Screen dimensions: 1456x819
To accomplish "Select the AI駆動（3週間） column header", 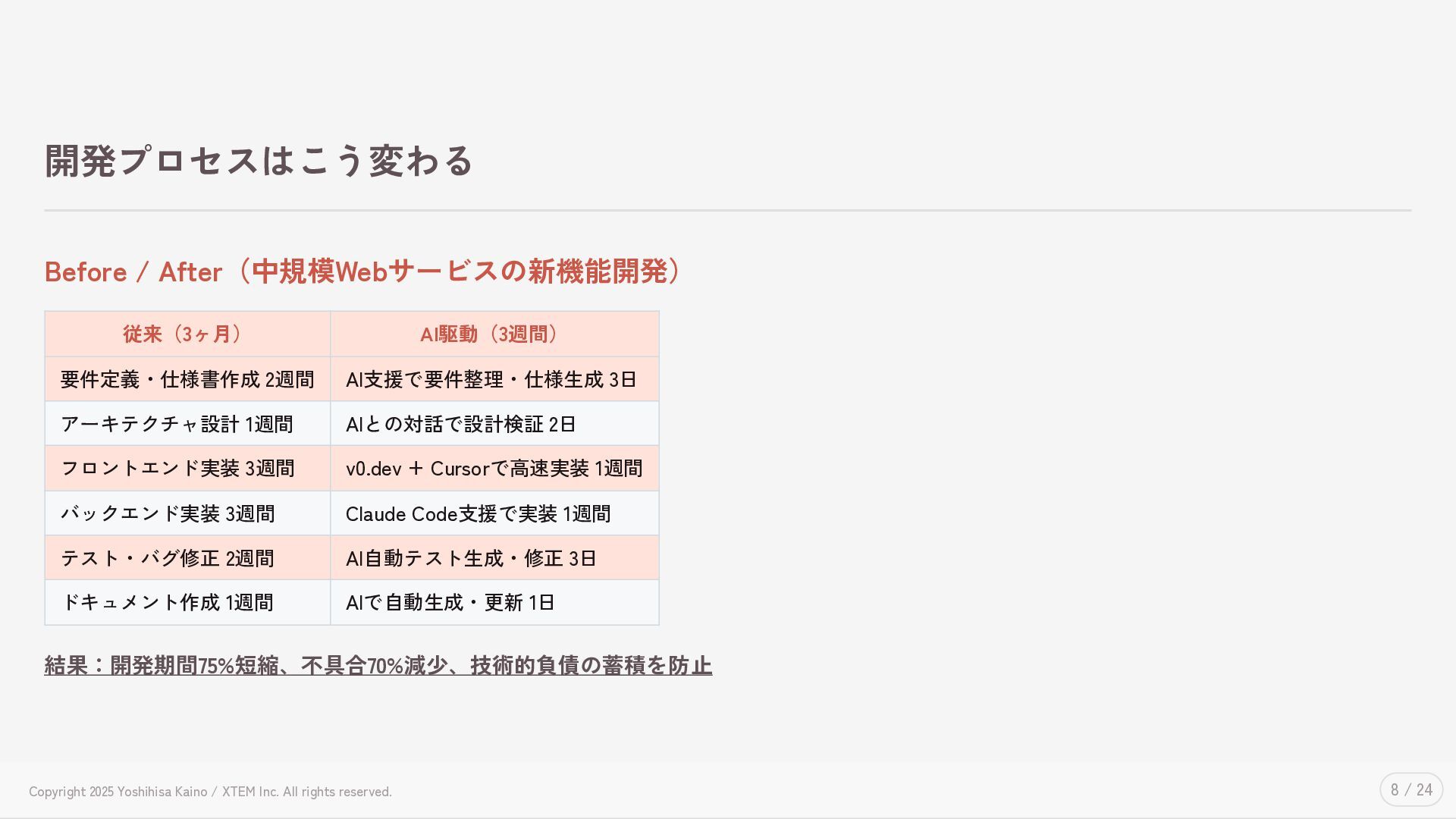I will point(494,334).
